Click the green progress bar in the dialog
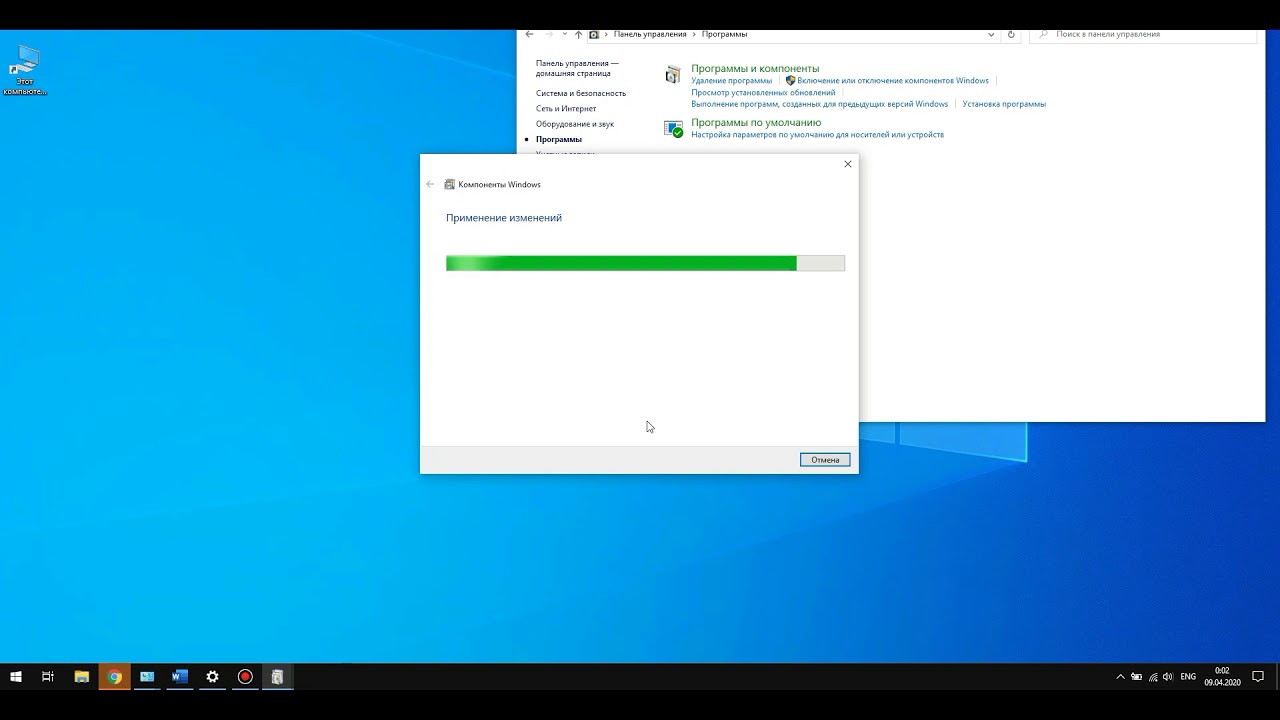Image resolution: width=1280 pixels, height=720 pixels. tap(645, 263)
